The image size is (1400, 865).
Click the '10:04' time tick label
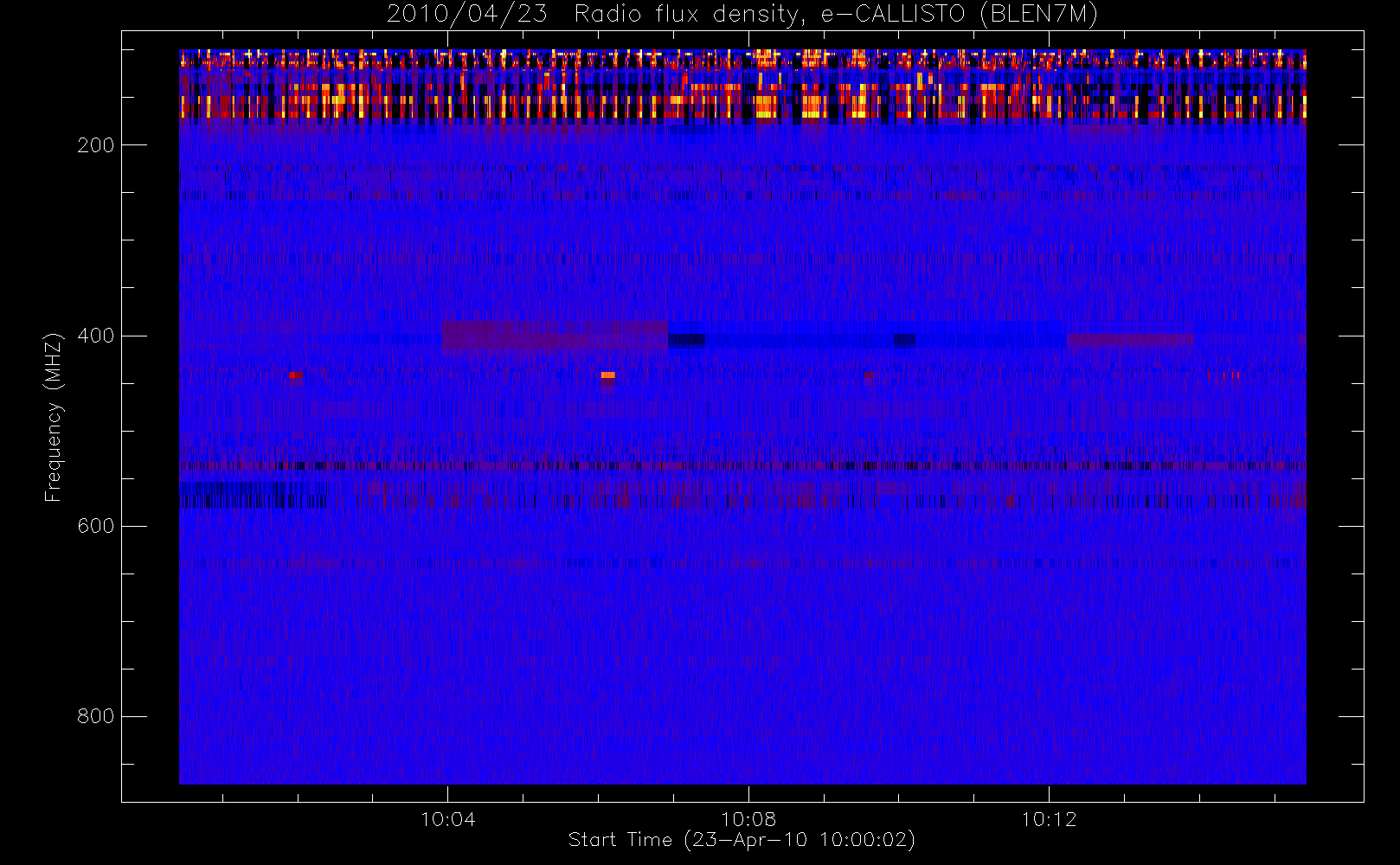tap(447, 819)
